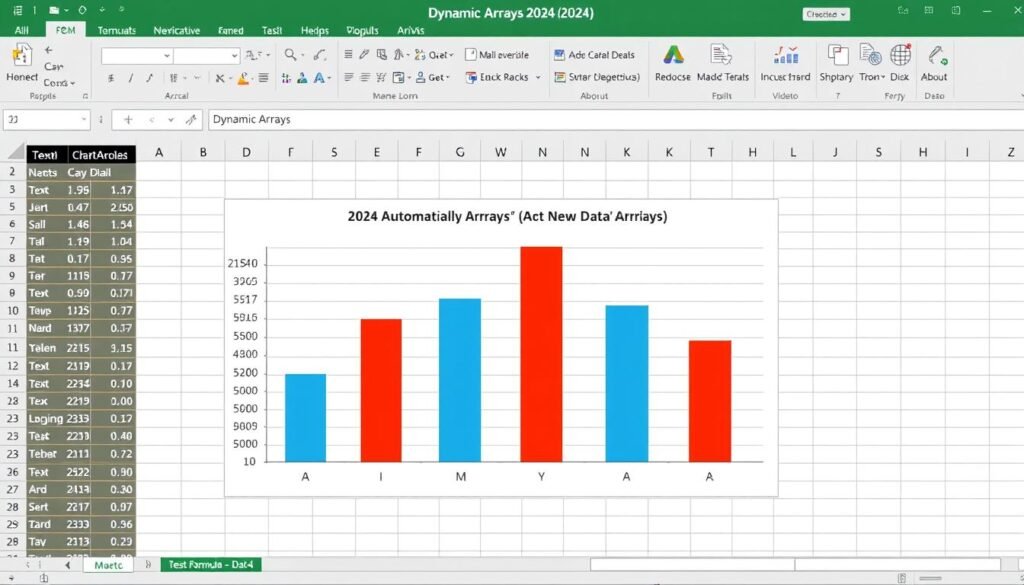This screenshot has height=585, width=1024.
Task: Select the tallest red chart bar above Y
Action: click(541, 354)
